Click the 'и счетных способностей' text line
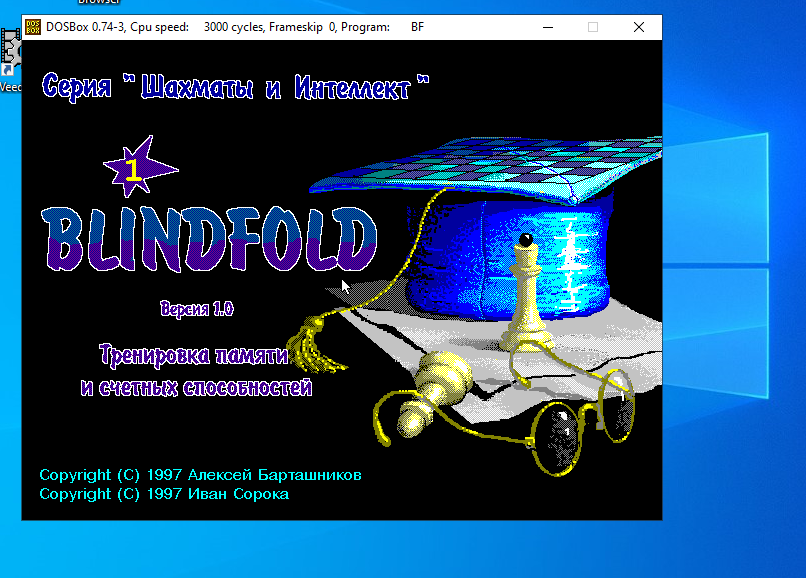 (x=195, y=387)
